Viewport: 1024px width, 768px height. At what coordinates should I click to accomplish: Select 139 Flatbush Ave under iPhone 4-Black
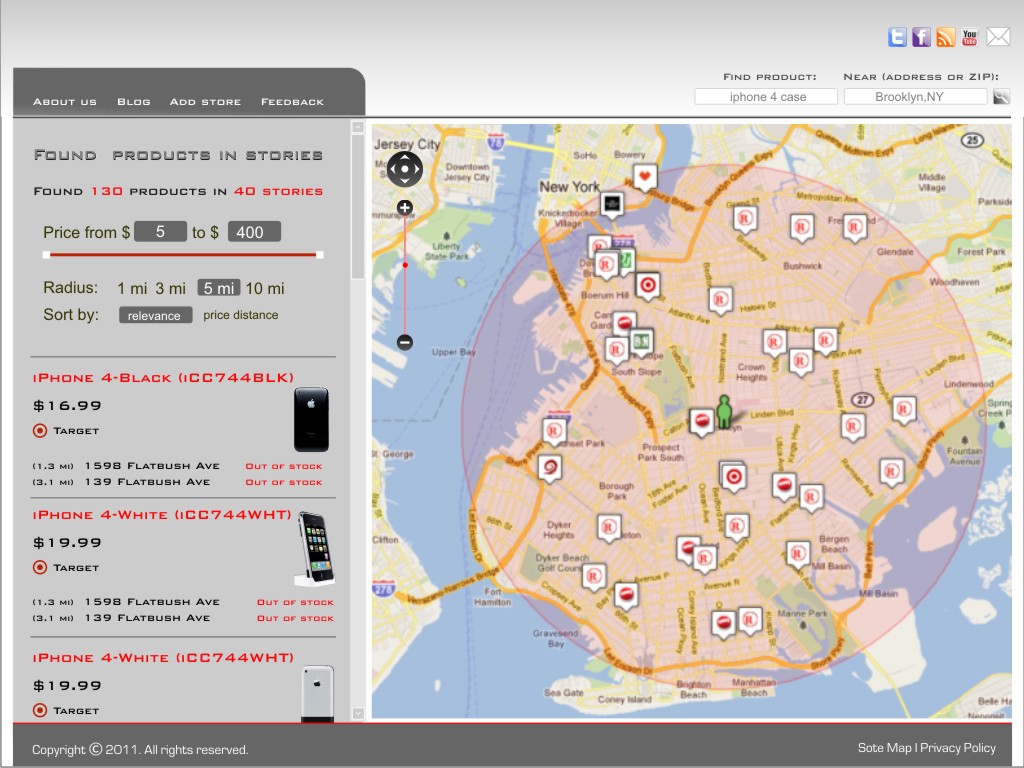click(x=148, y=482)
